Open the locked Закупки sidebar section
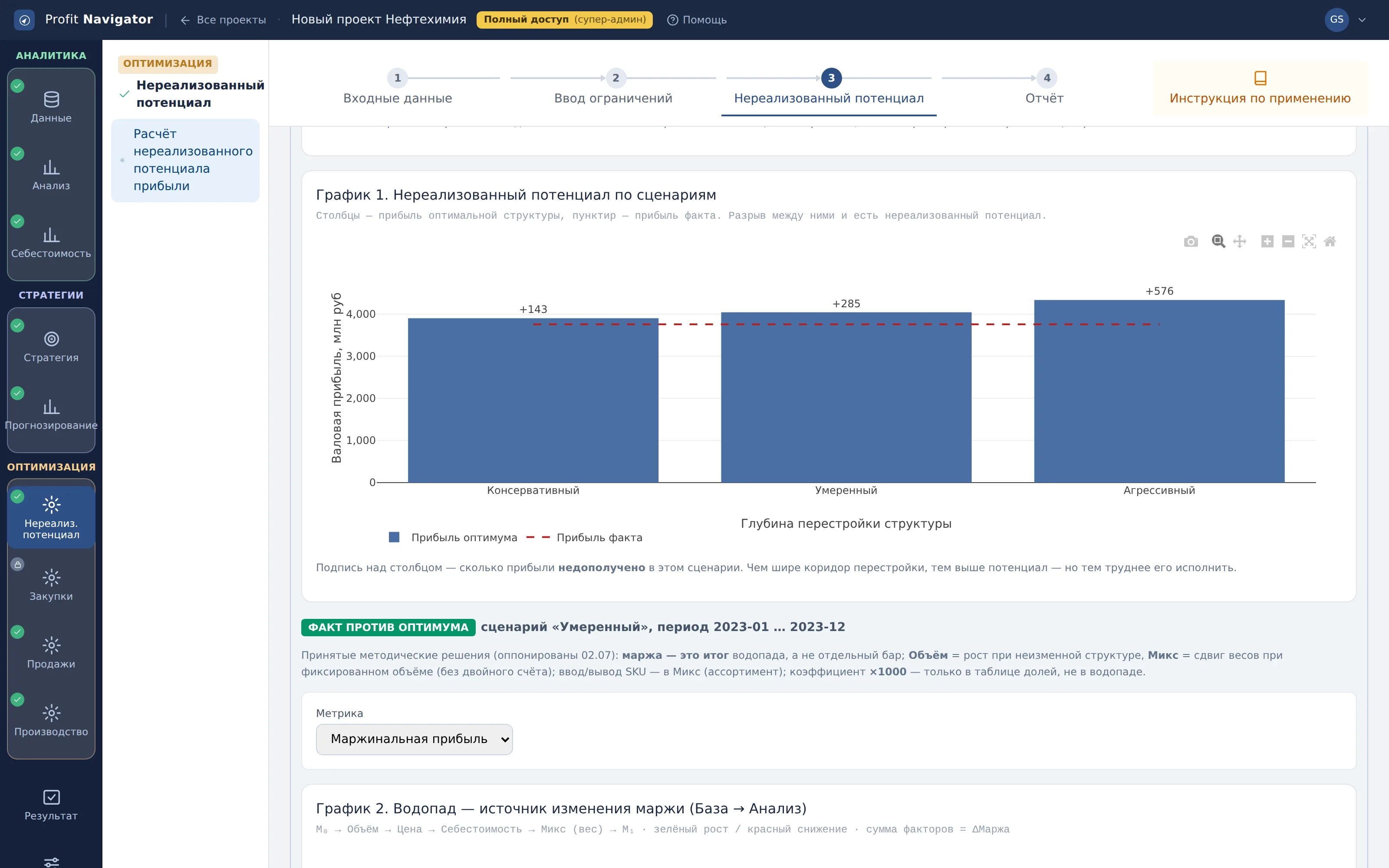 coord(51,585)
